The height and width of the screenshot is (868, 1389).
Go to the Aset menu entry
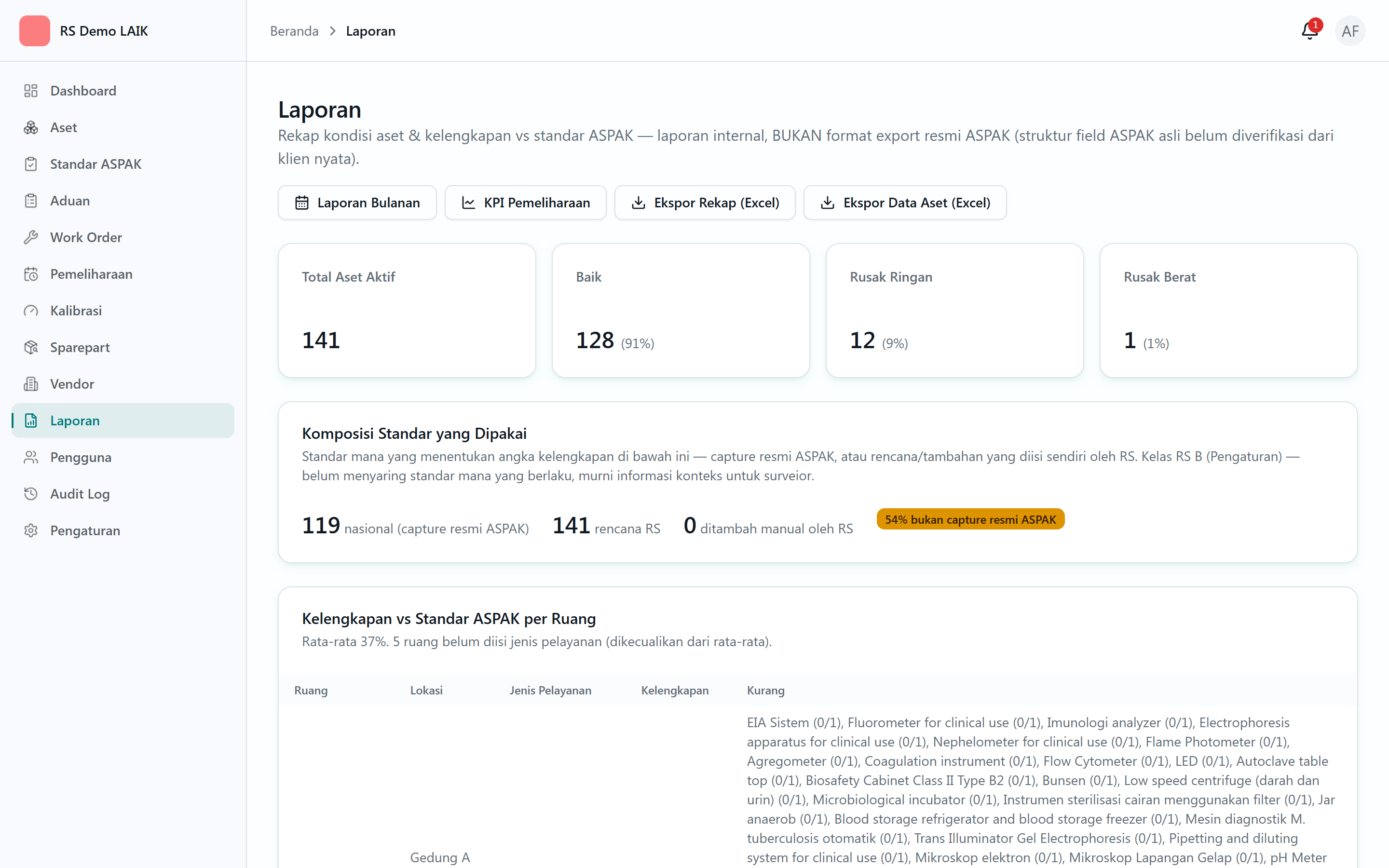tap(123, 127)
